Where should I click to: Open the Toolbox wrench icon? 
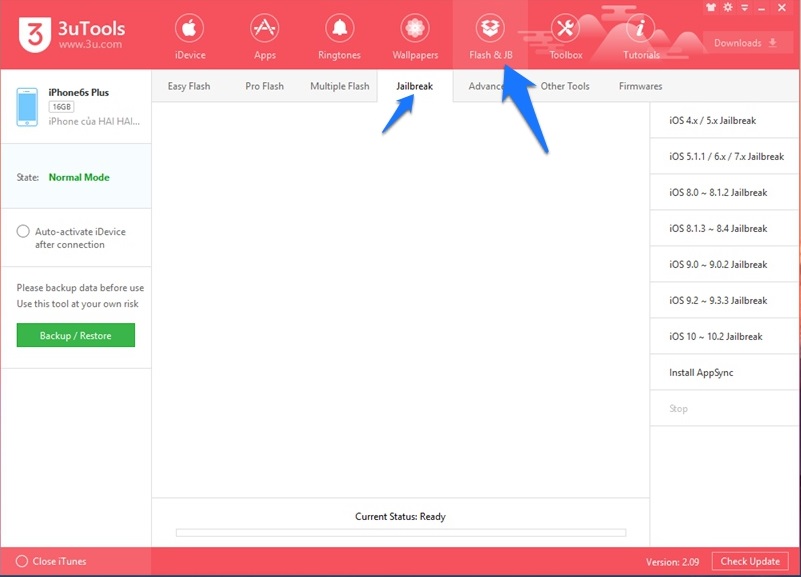(565, 28)
